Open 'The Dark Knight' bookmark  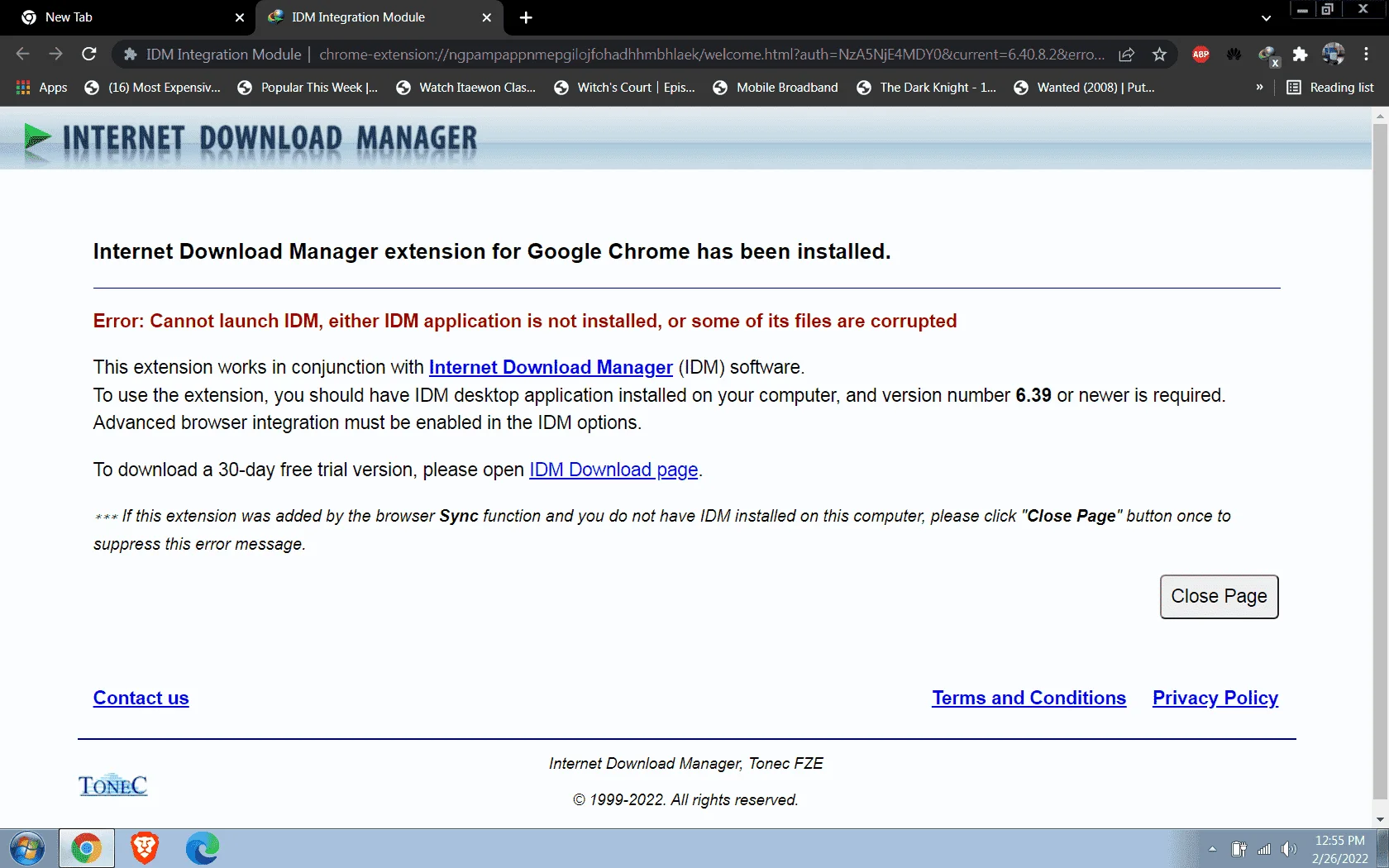click(926, 88)
